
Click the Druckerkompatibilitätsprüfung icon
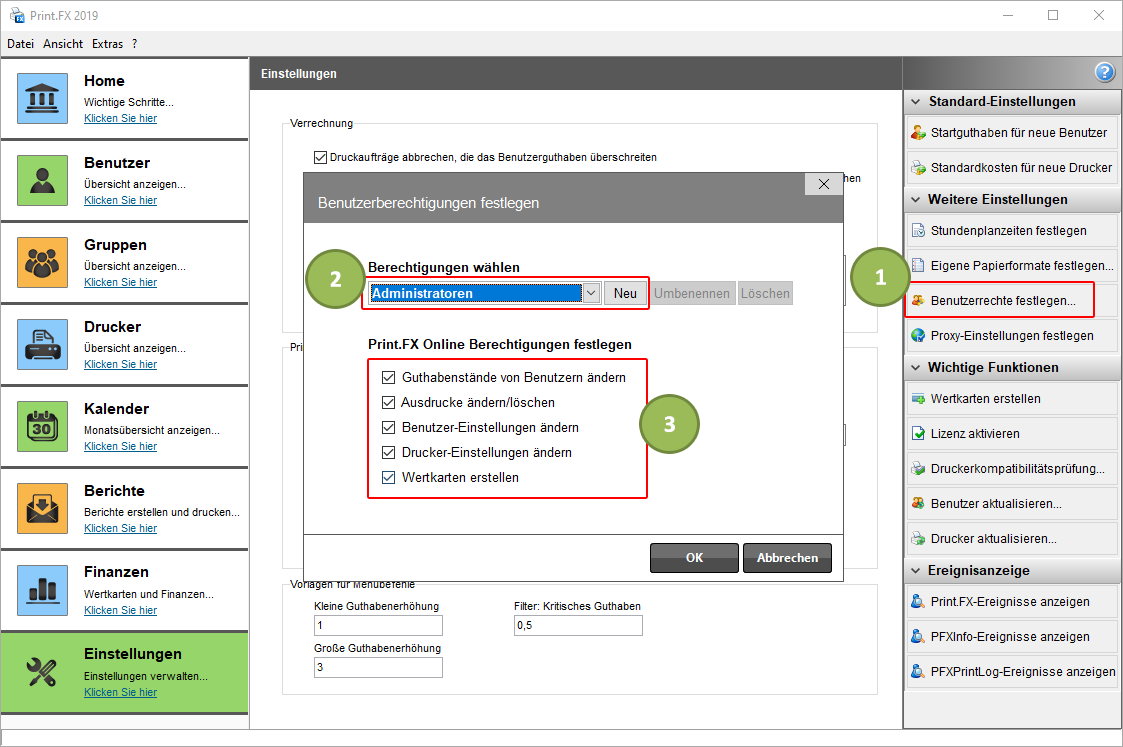click(x=918, y=469)
